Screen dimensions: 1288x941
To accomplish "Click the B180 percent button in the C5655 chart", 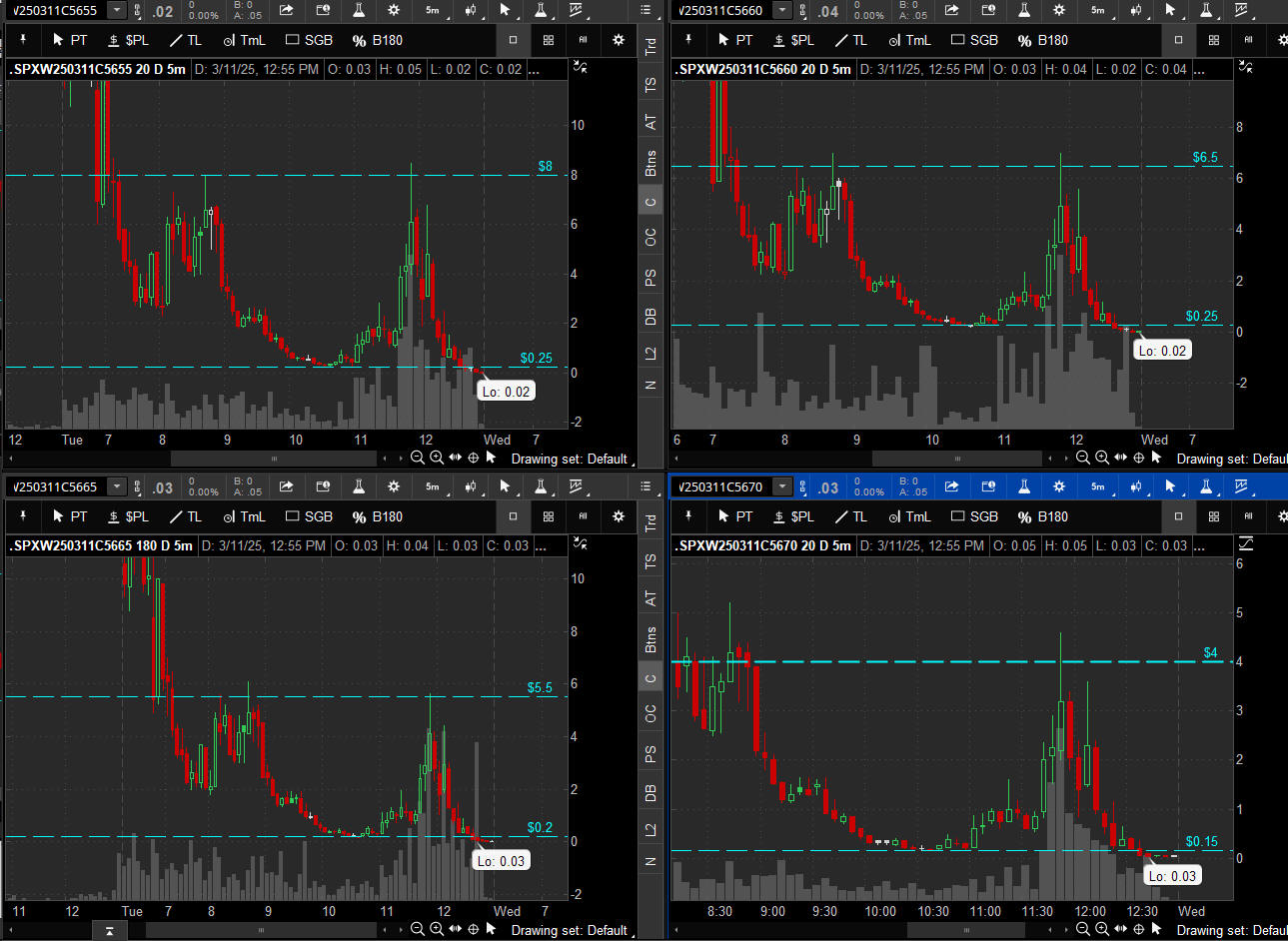I will [x=378, y=40].
